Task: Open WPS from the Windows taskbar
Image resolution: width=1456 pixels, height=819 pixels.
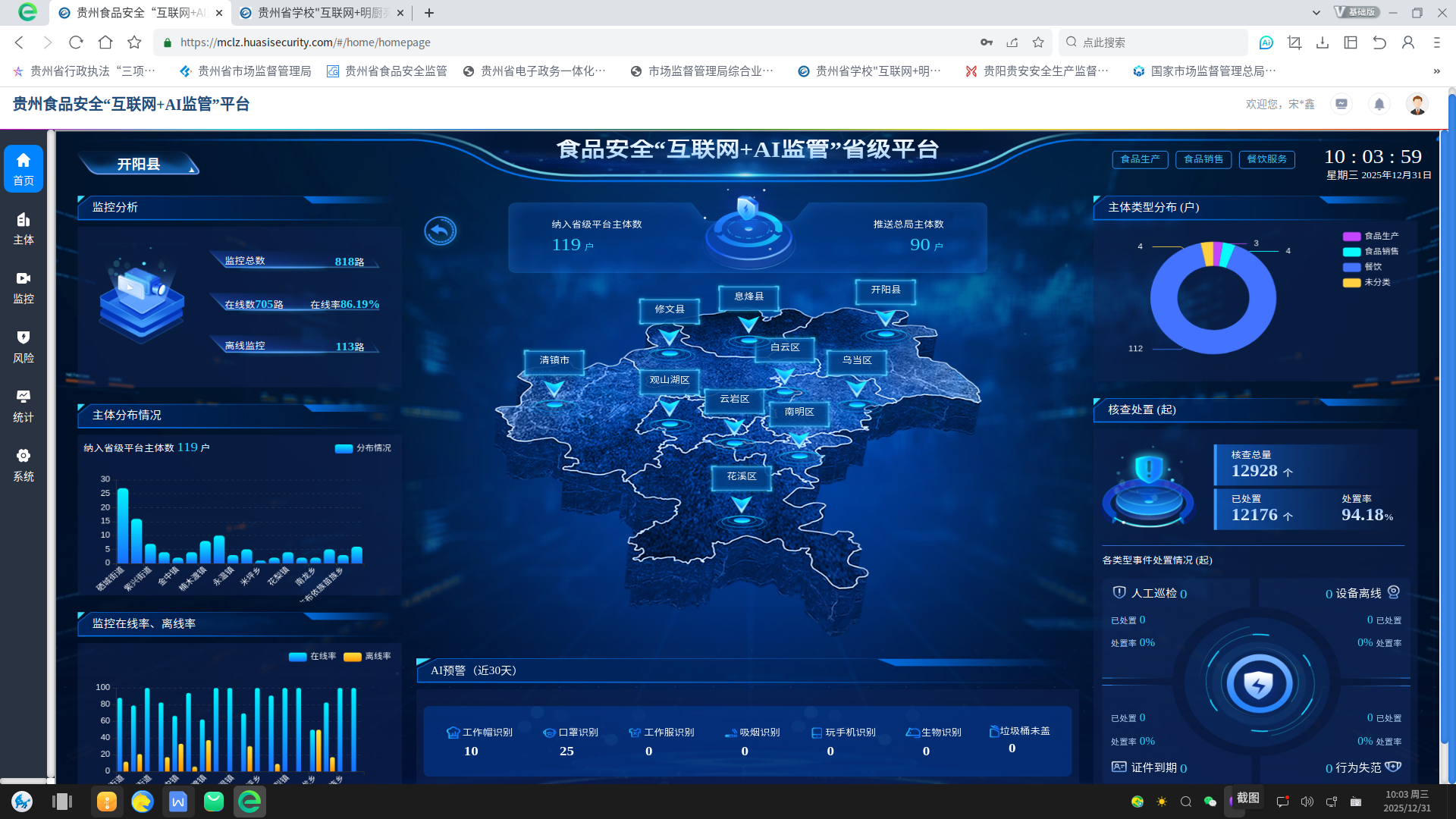Action: click(178, 802)
